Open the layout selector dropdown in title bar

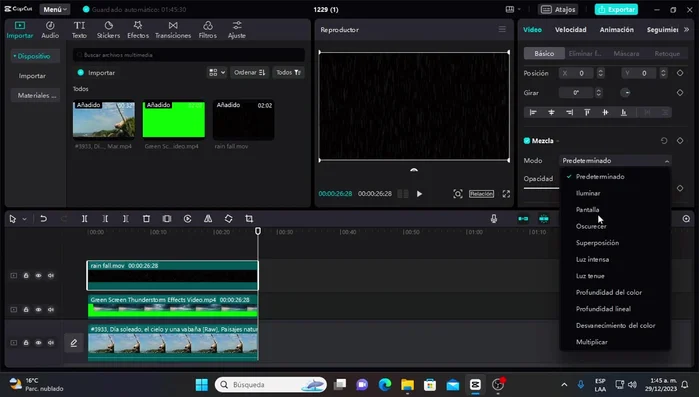pyautogui.click(x=513, y=9)
